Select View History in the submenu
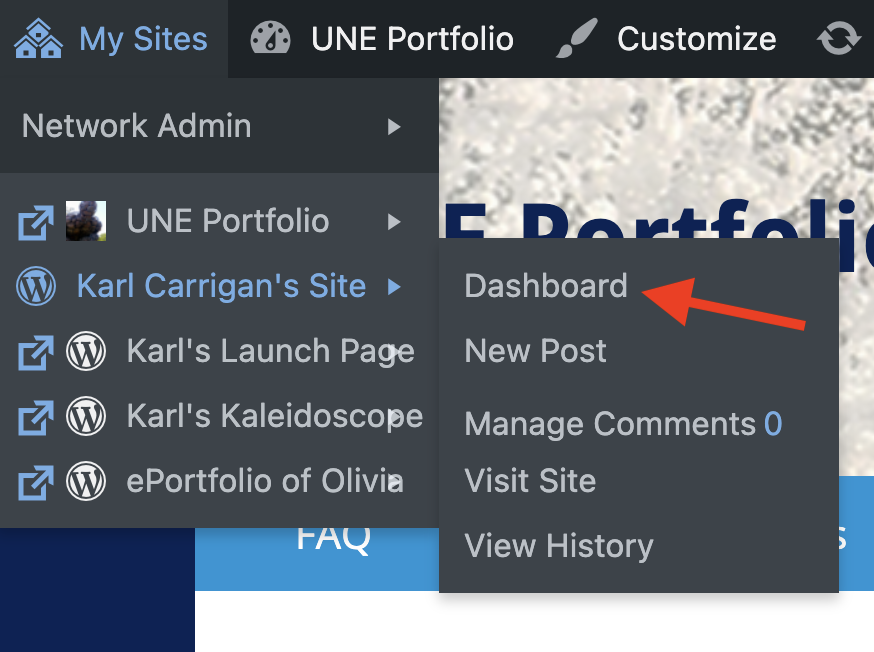The width and height of the screenshot is (874, 652). pos(559,546)
